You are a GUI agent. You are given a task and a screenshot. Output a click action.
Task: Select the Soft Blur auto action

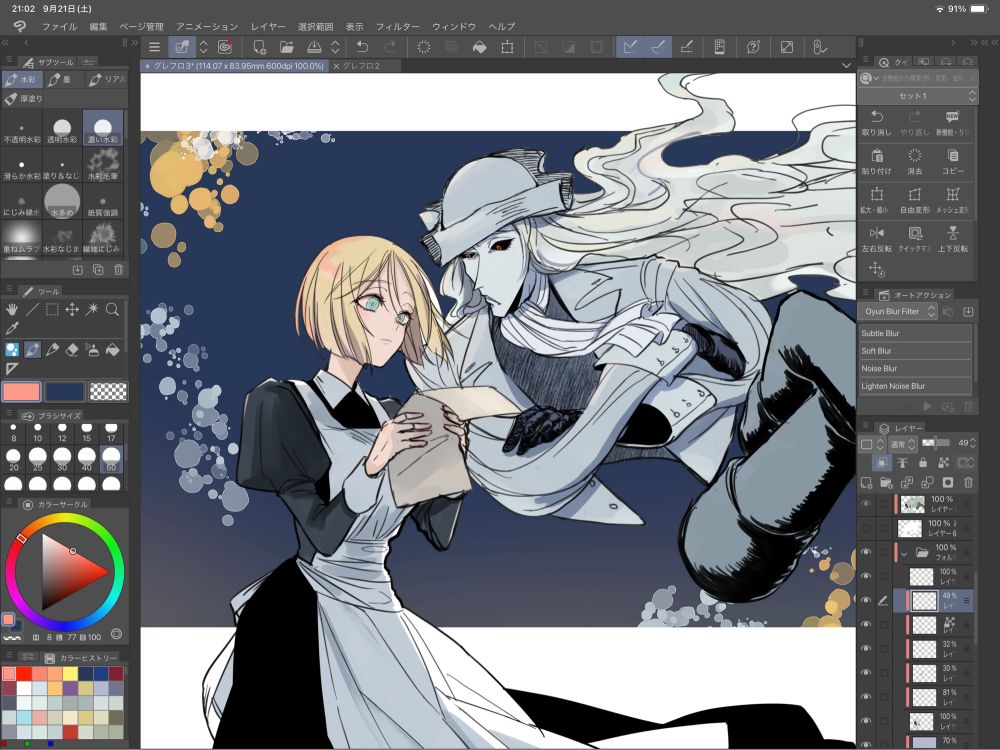pos(915,351)
